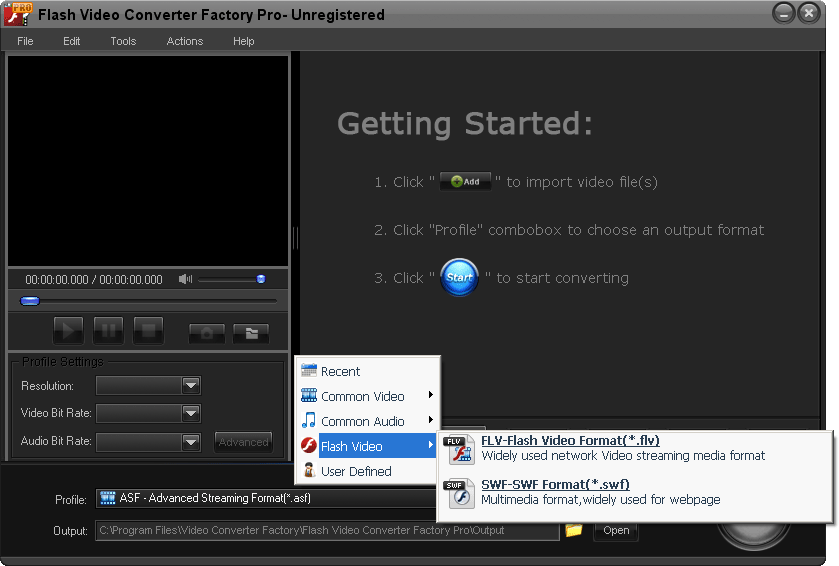
Task: Choose FLV-Flash Video Format(*.flv)
Action: [x=570, y=440]
